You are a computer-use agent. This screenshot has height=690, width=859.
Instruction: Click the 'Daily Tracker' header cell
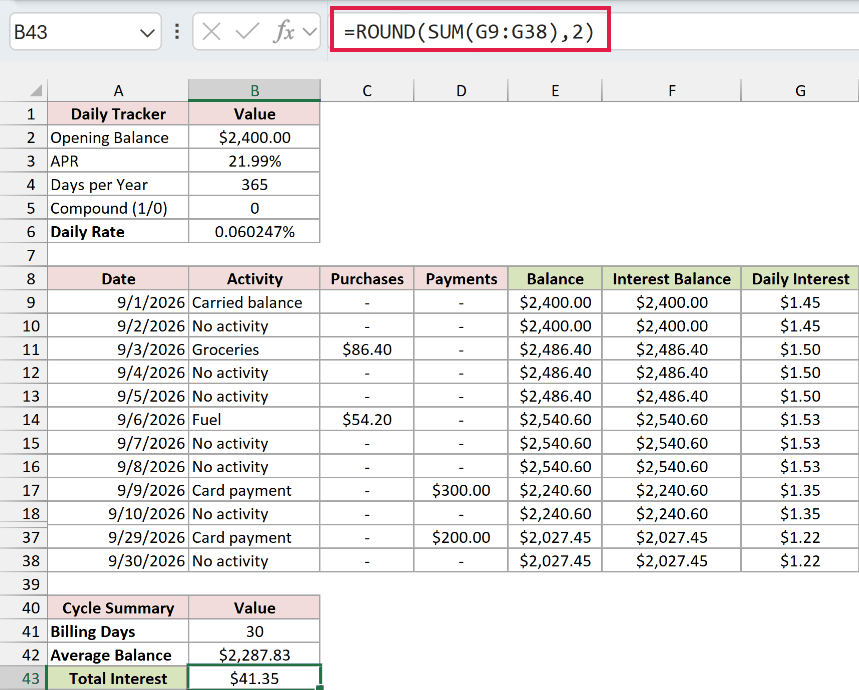click(118, 114)
